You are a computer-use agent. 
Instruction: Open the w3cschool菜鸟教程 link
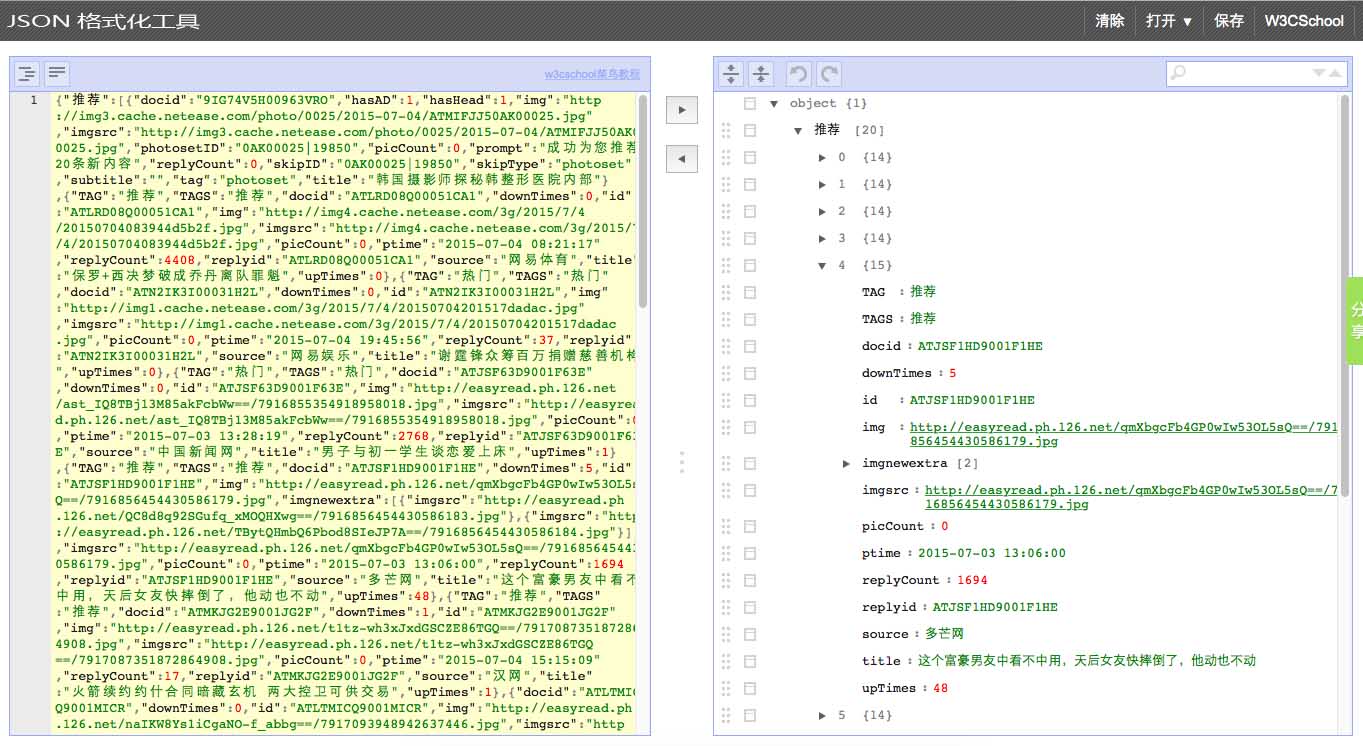(592, 74)
